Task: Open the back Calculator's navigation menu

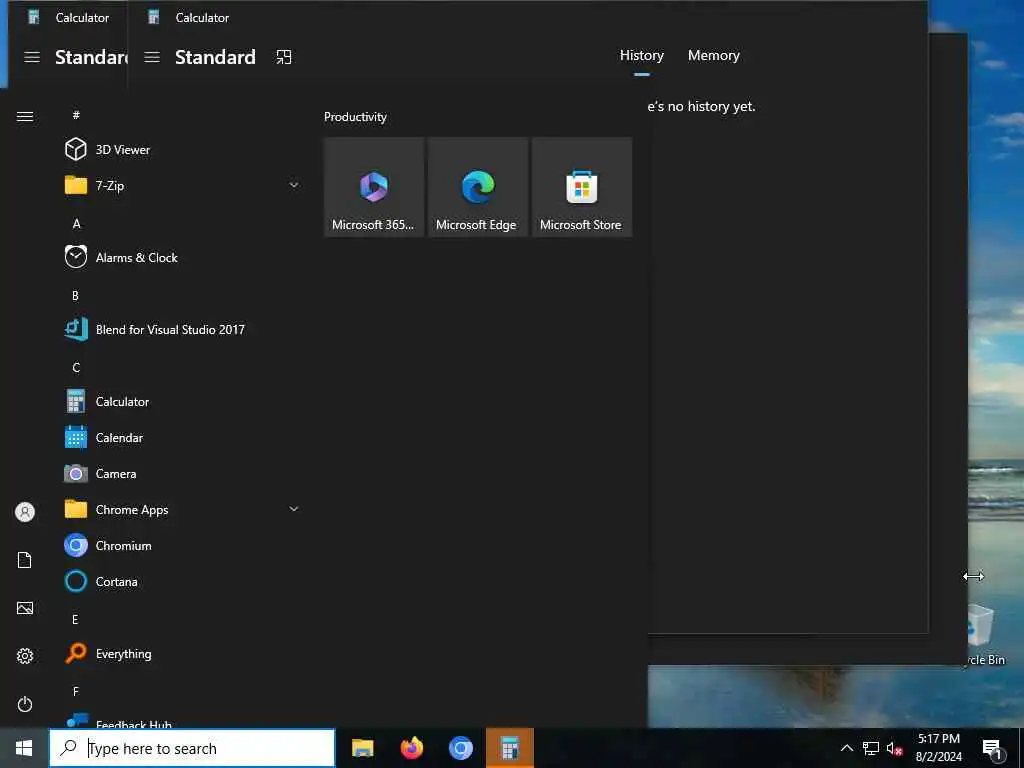Action: [32, 57]
